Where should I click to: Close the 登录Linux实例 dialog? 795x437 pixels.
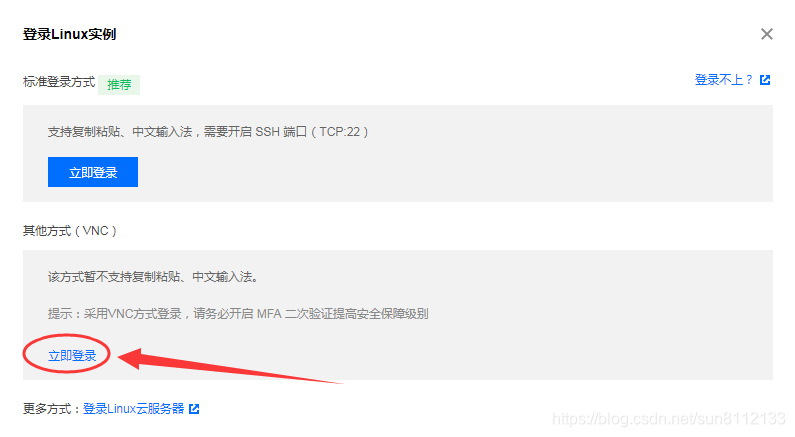767,34
